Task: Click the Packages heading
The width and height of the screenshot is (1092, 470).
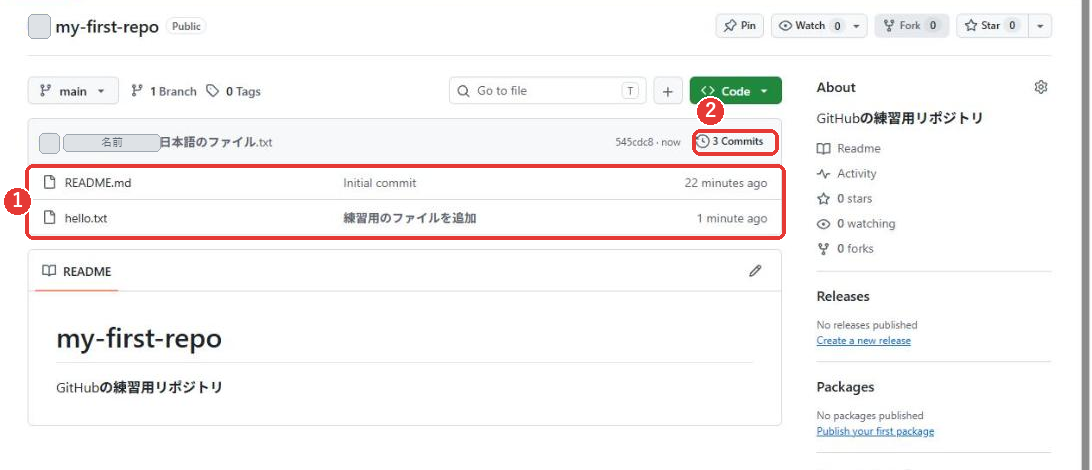Action: click(845, 386)
